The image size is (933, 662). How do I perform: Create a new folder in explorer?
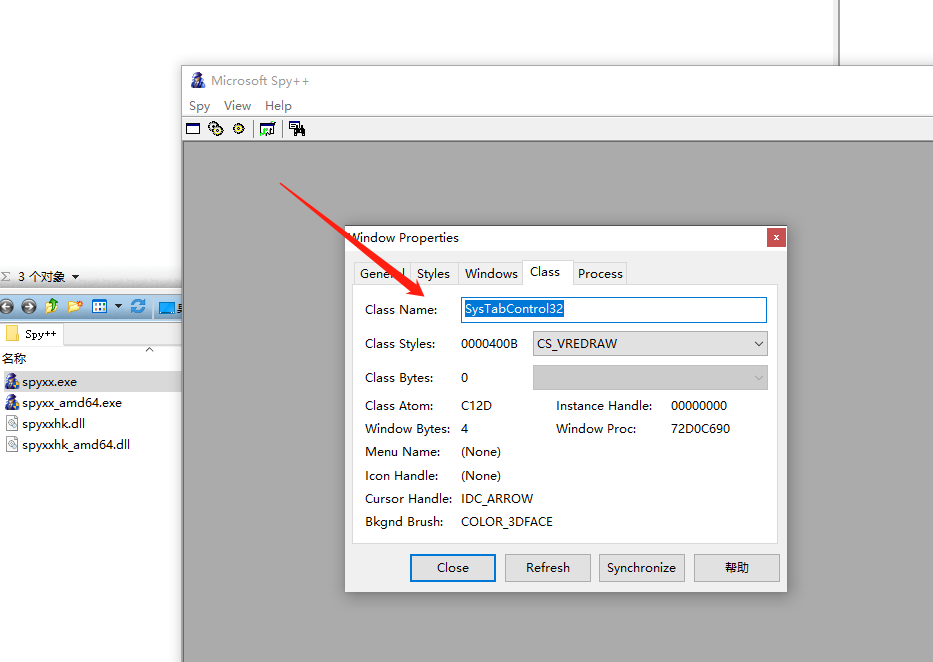74,306
